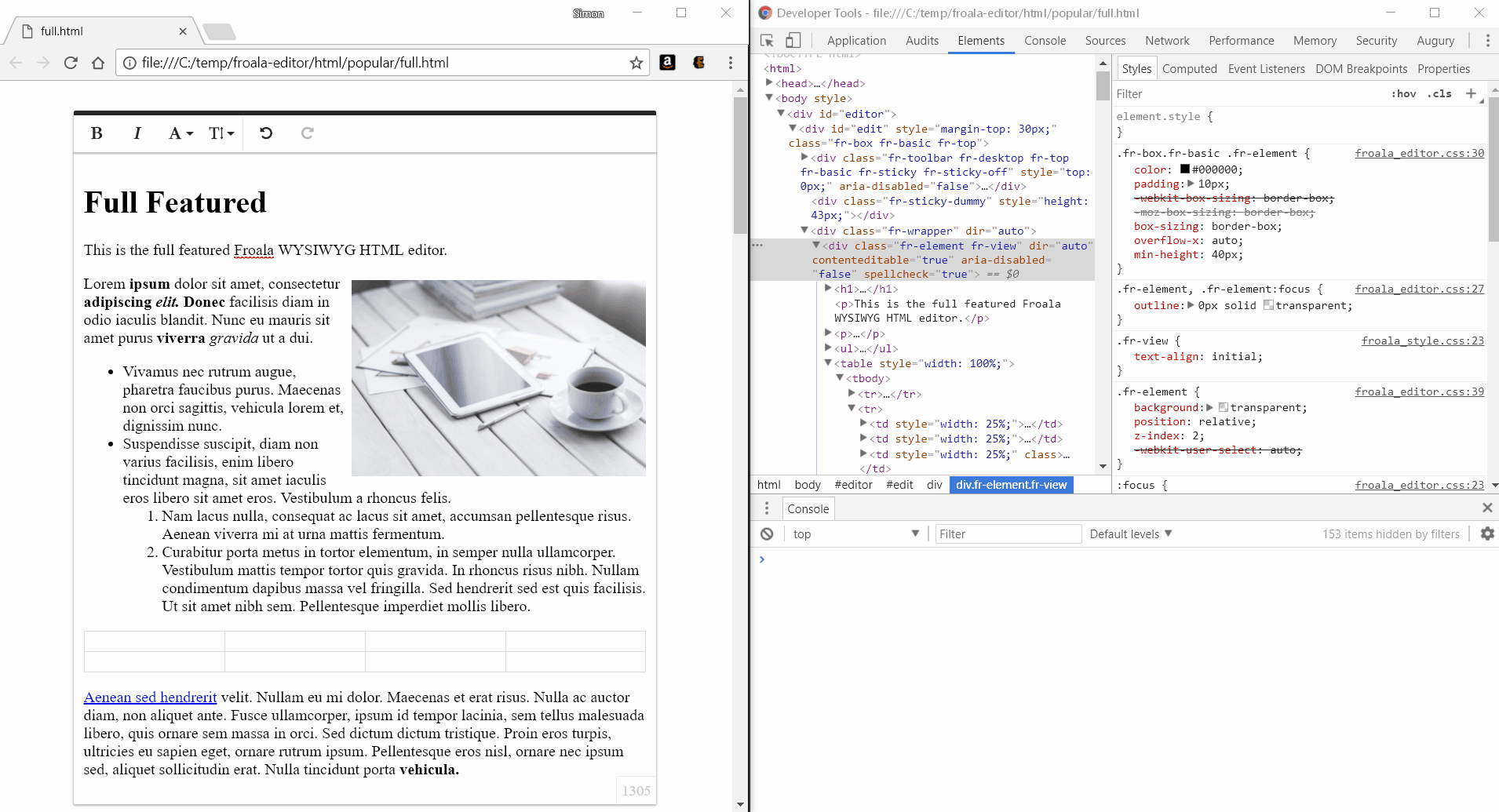This screenshot has width=1499, height=812.
Task: Expand the fr-toolbar div node
Action: tap(804, 157)
